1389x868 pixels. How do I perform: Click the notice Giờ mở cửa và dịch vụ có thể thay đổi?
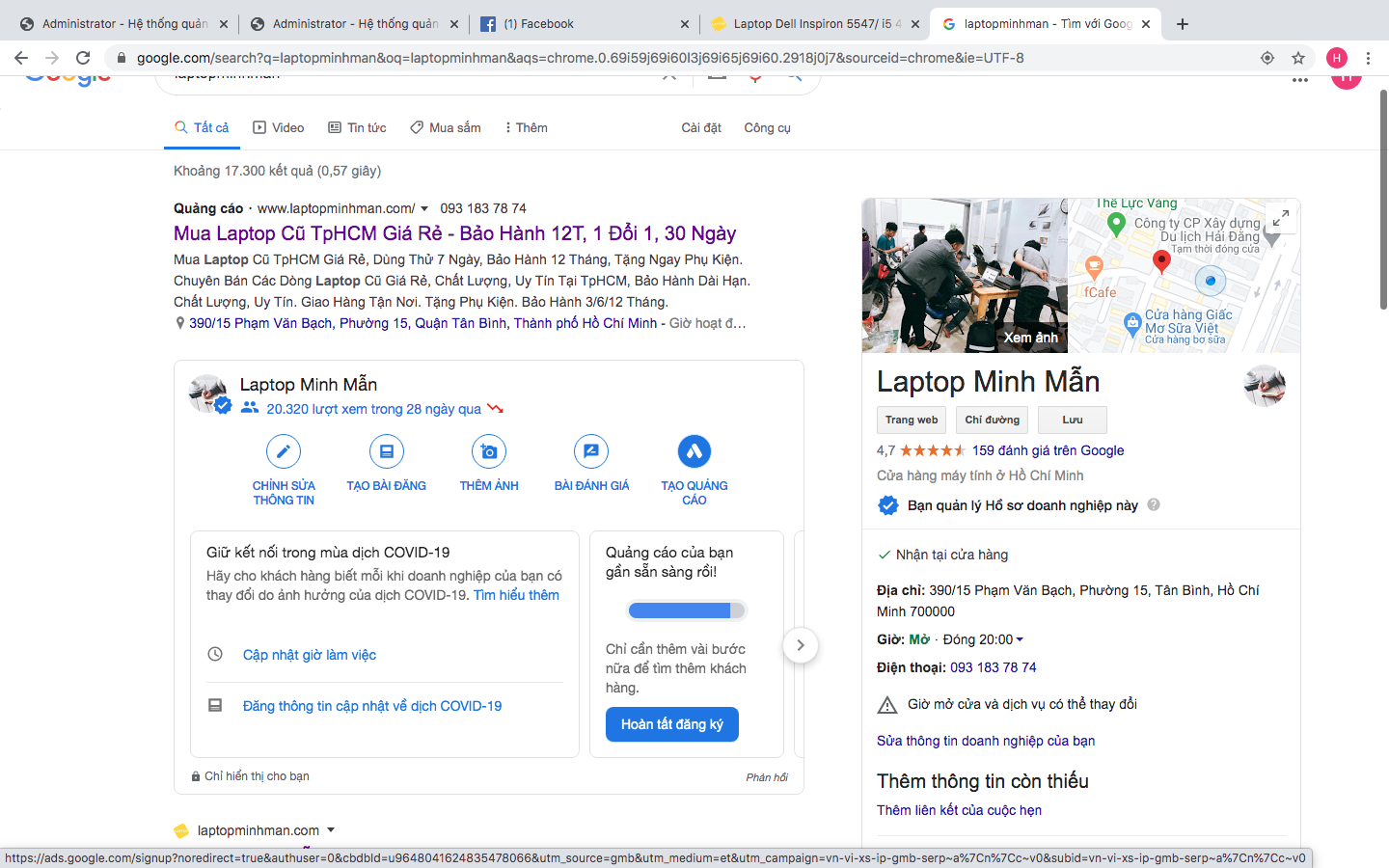pos(1022,704)
